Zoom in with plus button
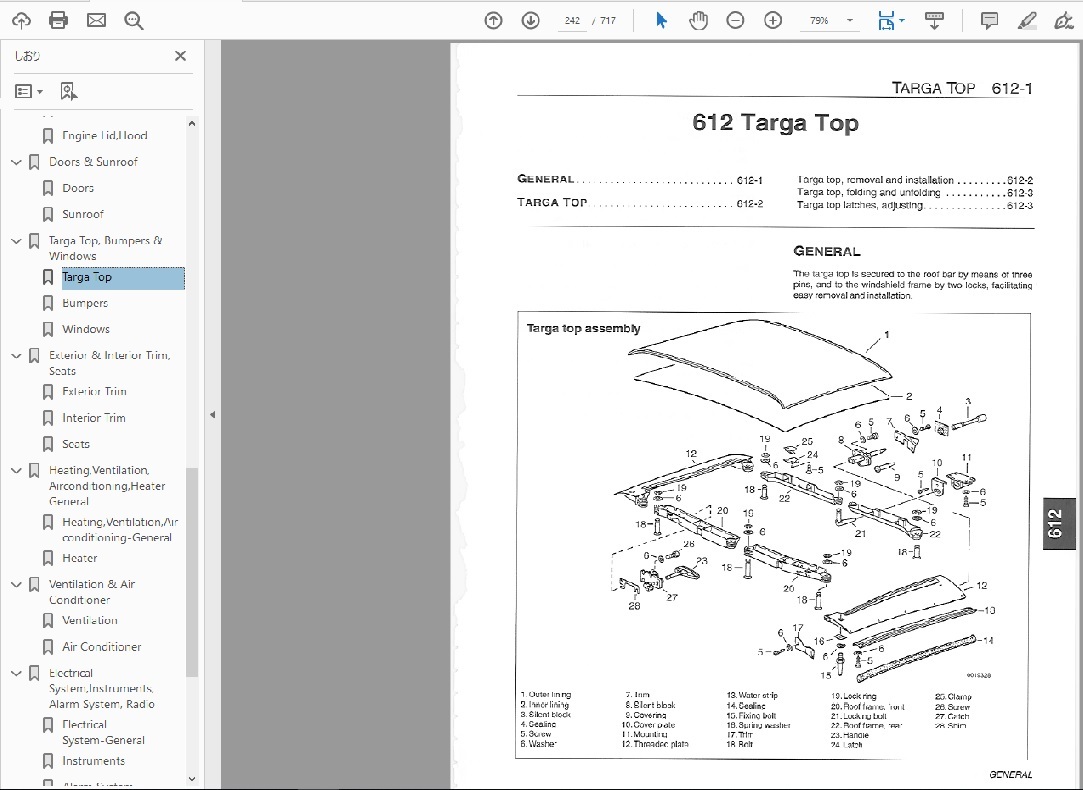Image resolution: width=1083 pixels, height=790 pixels. coord(773,21)
